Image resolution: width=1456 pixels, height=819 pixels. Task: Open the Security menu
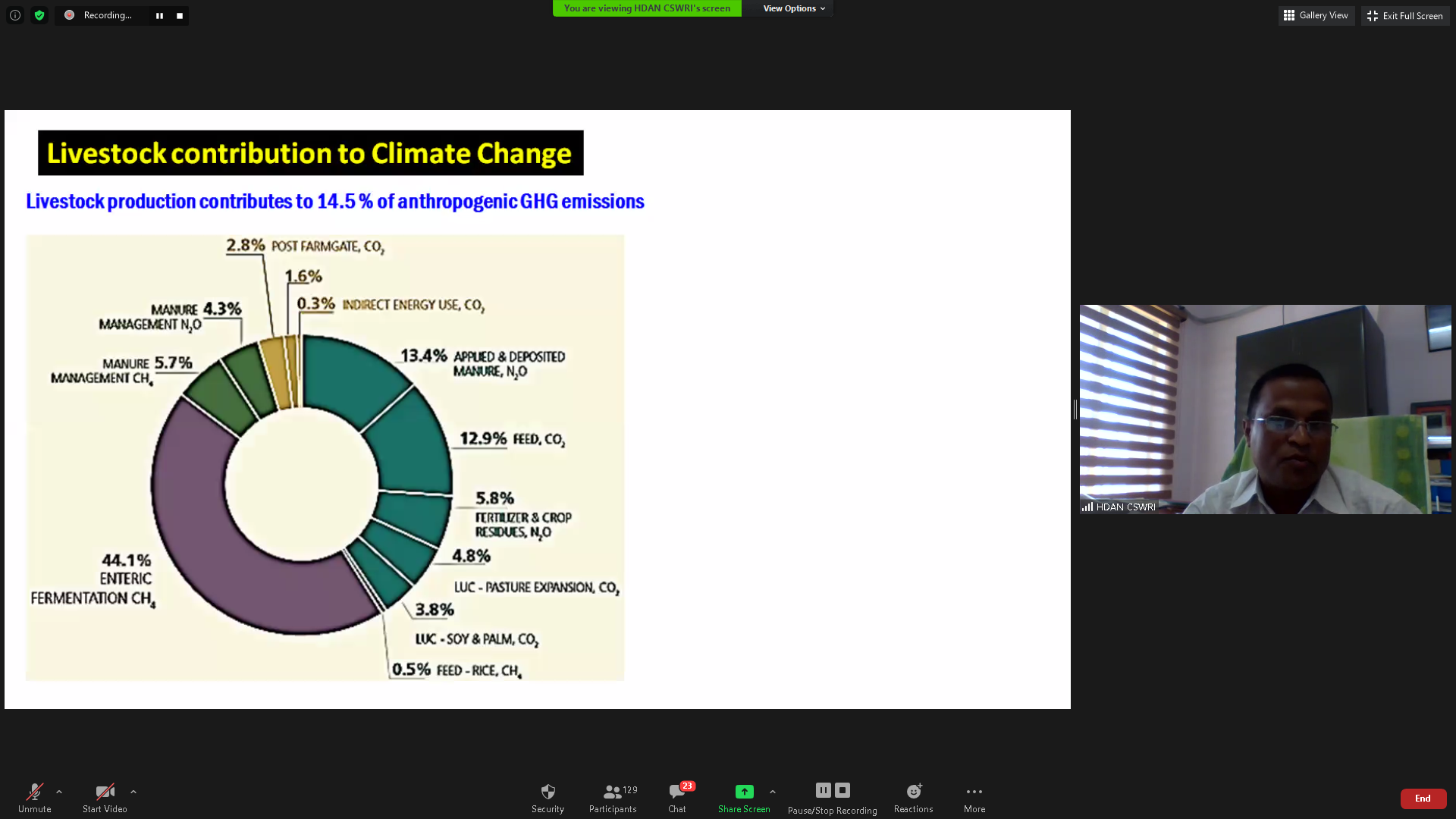coord(548,798)
